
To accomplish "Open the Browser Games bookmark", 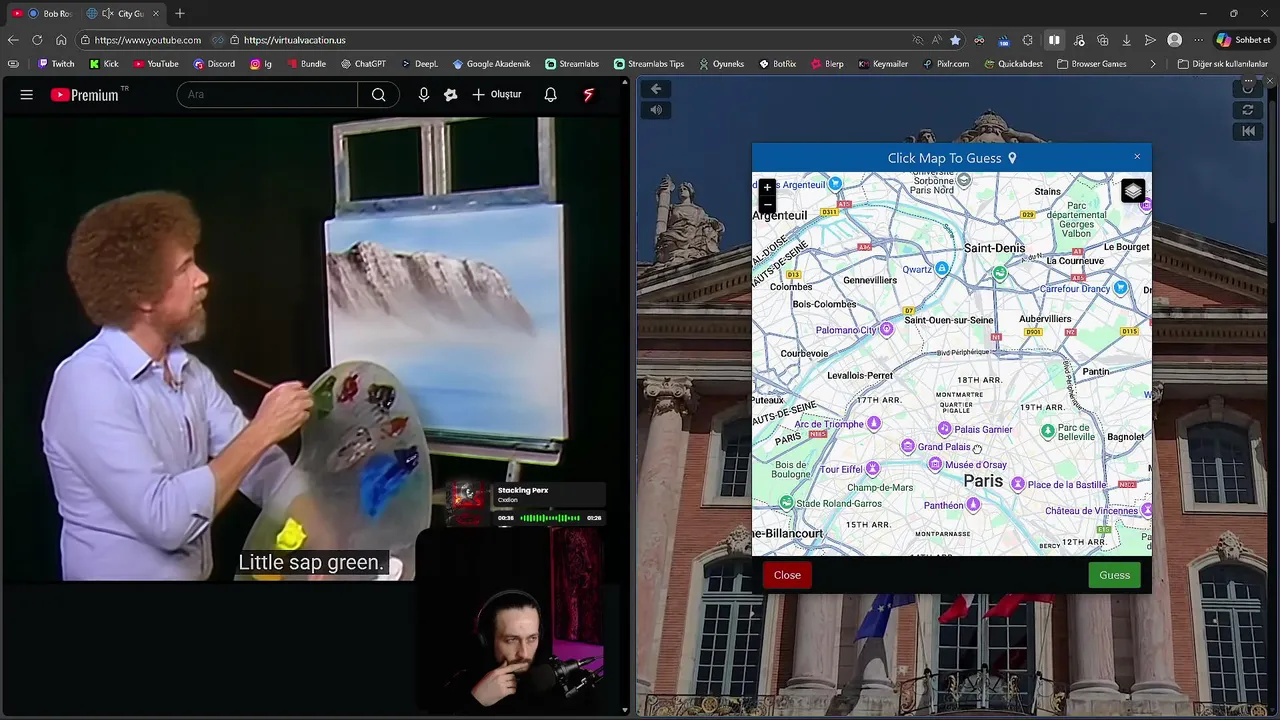I will tap(1091, 64).
